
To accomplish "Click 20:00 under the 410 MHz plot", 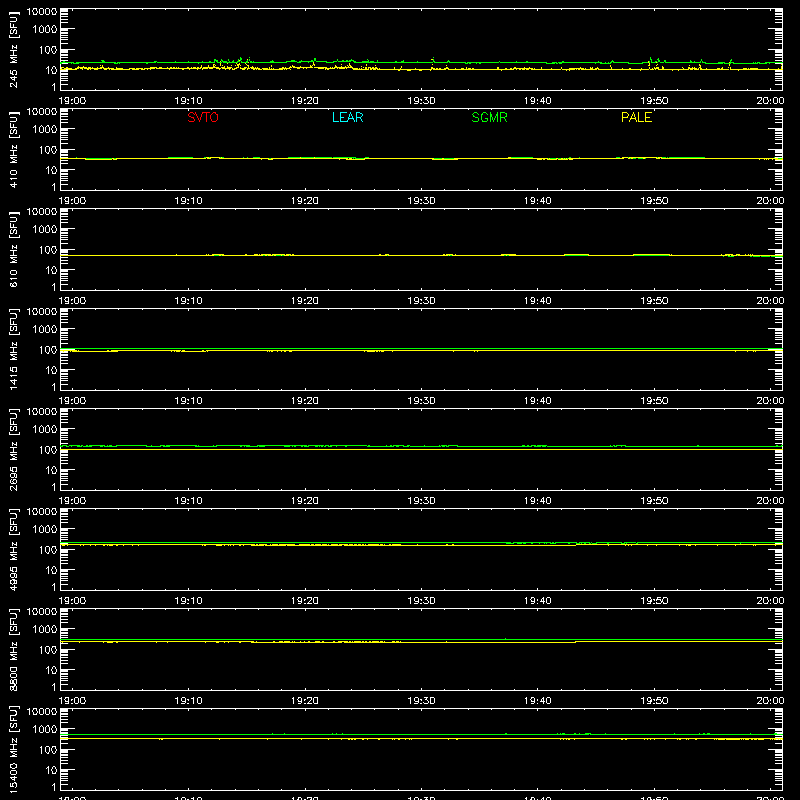I will click(770, 201).
